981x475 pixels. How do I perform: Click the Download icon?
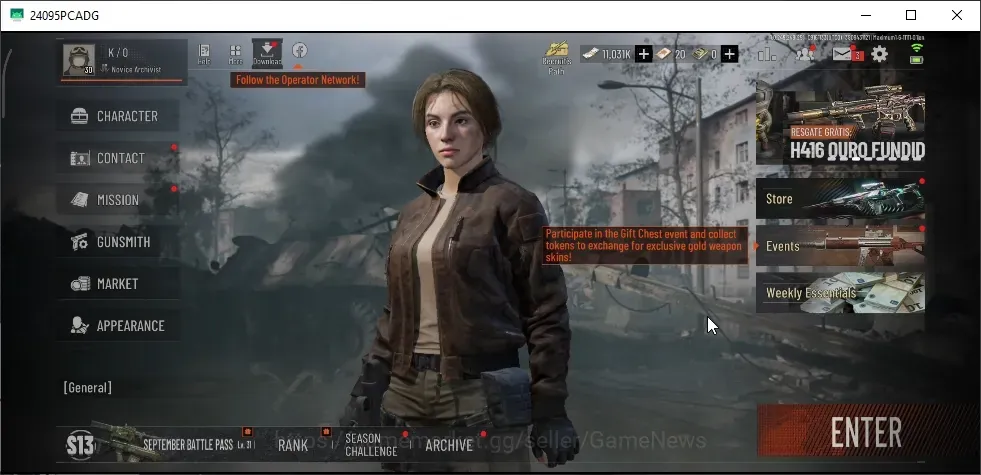pos(267,53)
